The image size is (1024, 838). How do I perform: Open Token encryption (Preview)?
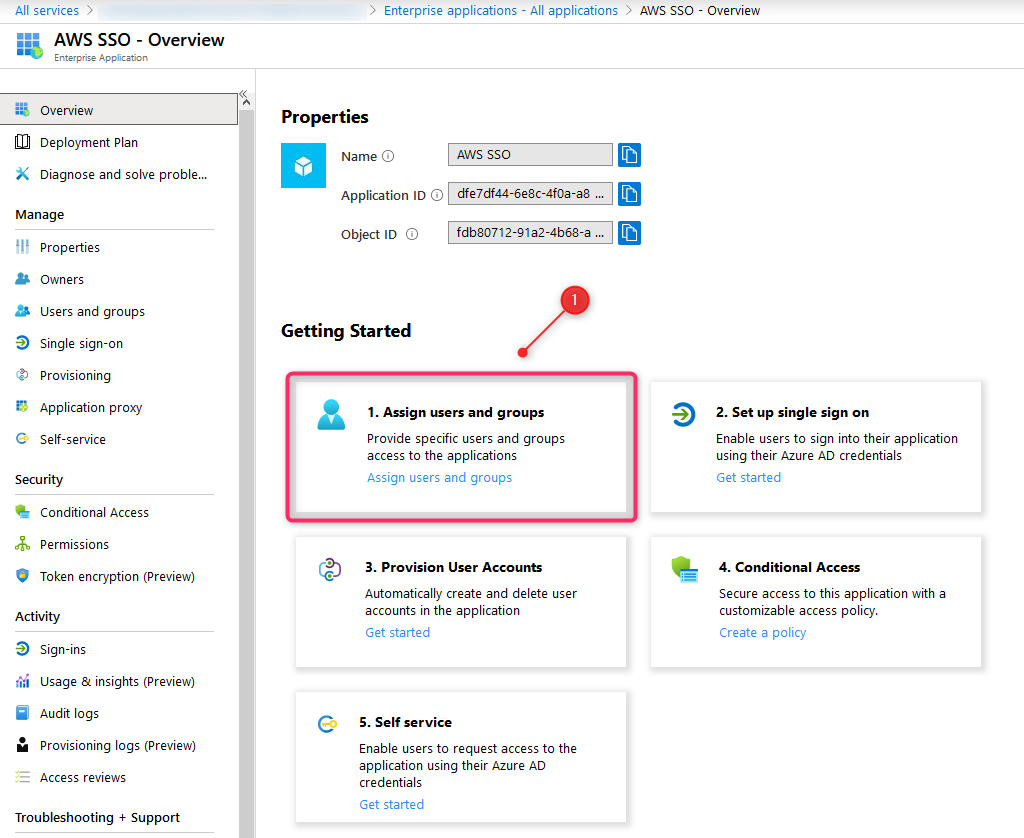118,576
